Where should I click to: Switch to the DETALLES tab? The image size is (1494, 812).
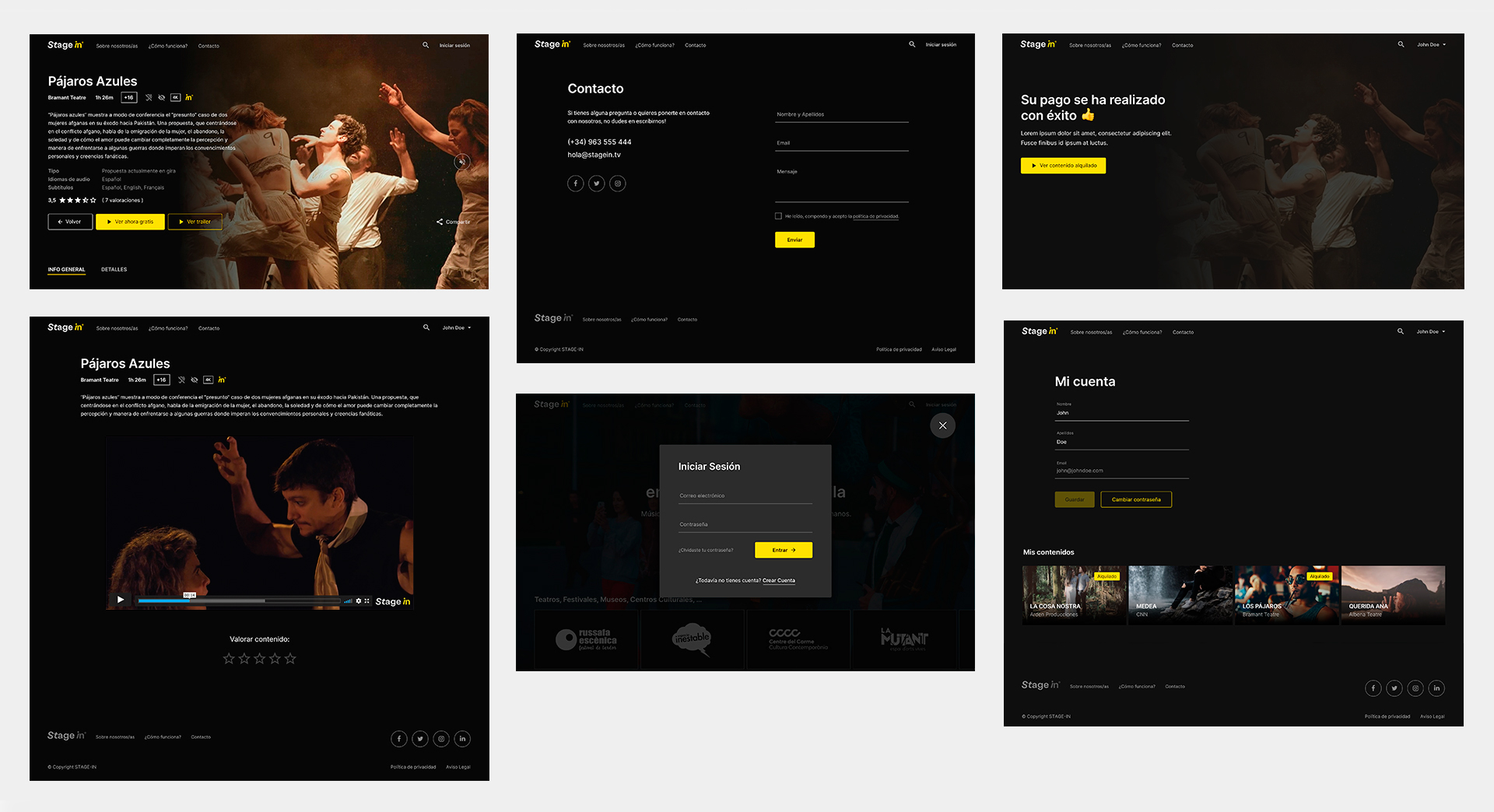coord(114,270)
